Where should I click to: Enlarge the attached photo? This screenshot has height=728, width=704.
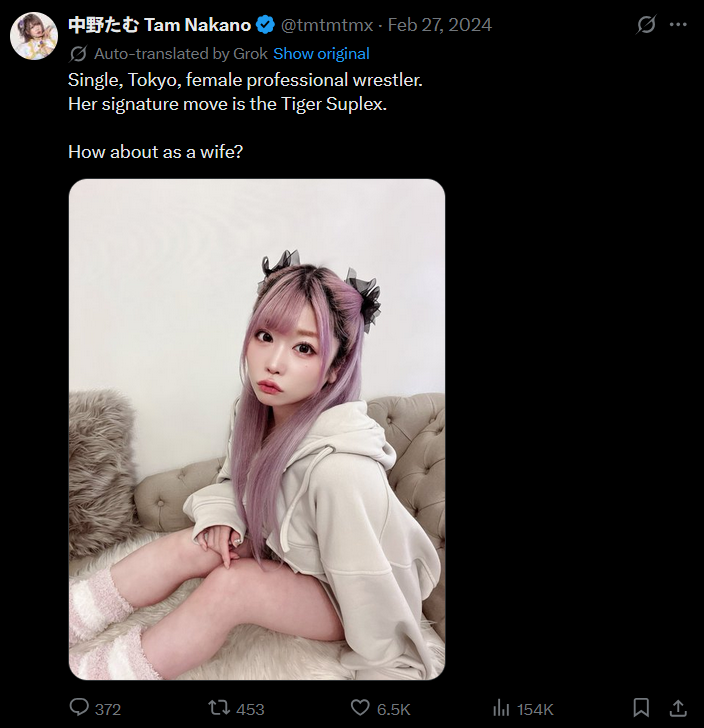tap(256, 430)
